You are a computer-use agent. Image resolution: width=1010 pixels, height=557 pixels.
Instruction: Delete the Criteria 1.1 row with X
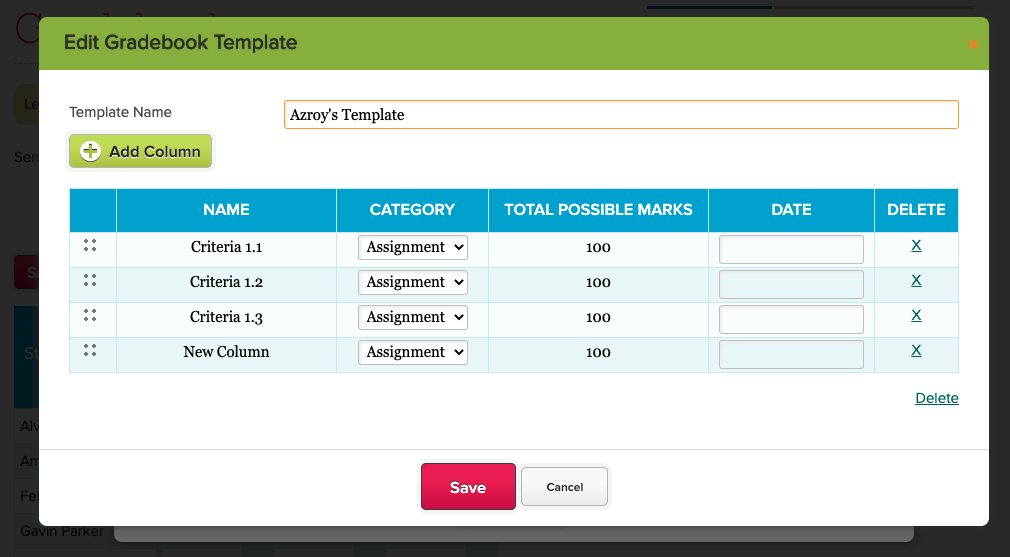916,245
